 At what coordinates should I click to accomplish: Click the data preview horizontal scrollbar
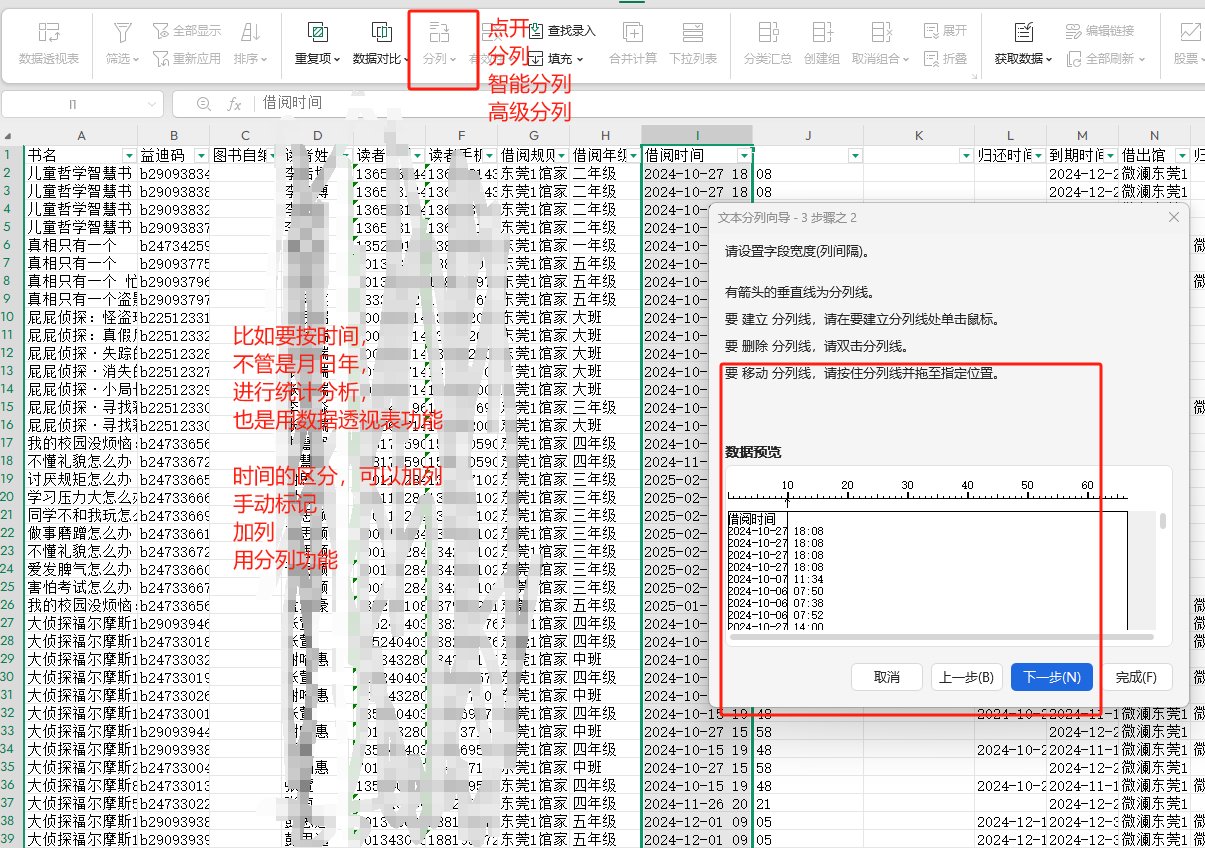click(940, 636)
